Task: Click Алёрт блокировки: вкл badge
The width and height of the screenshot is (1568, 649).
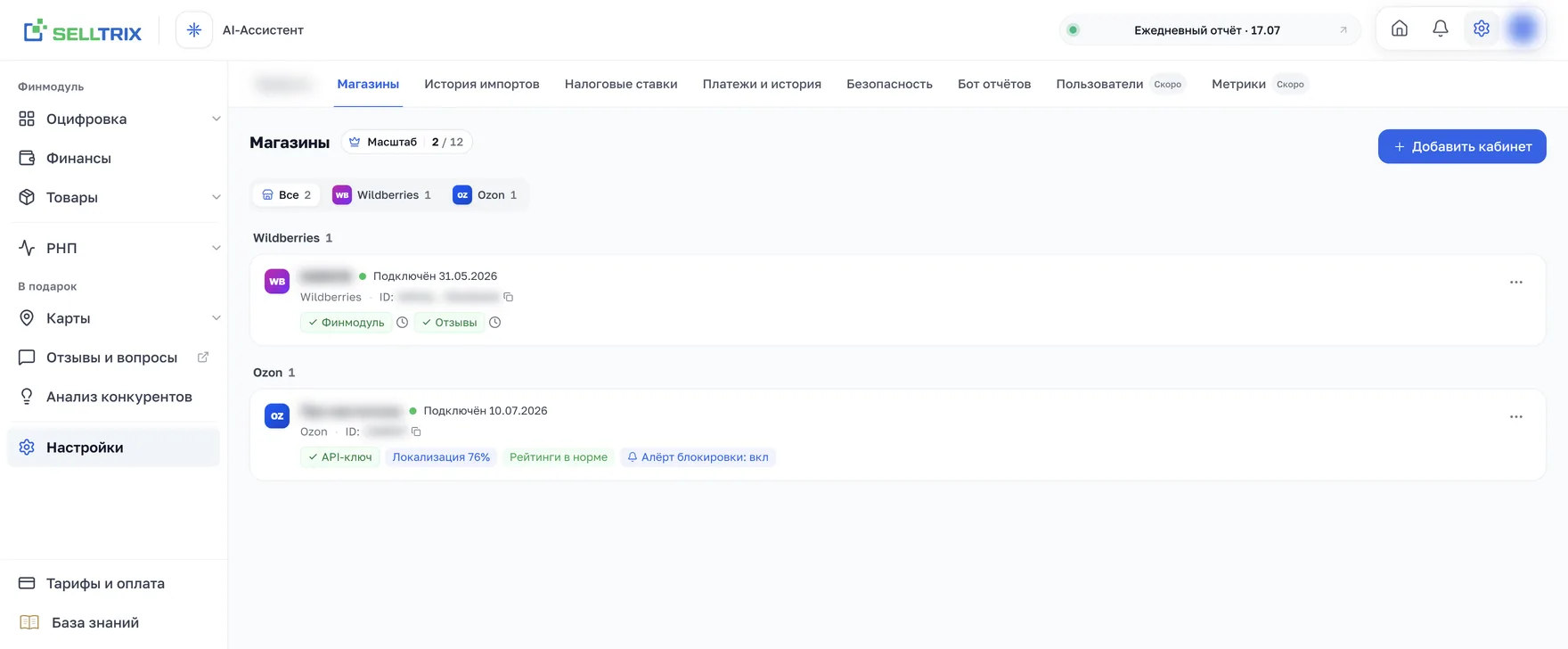Action: (x=698, y=457)
